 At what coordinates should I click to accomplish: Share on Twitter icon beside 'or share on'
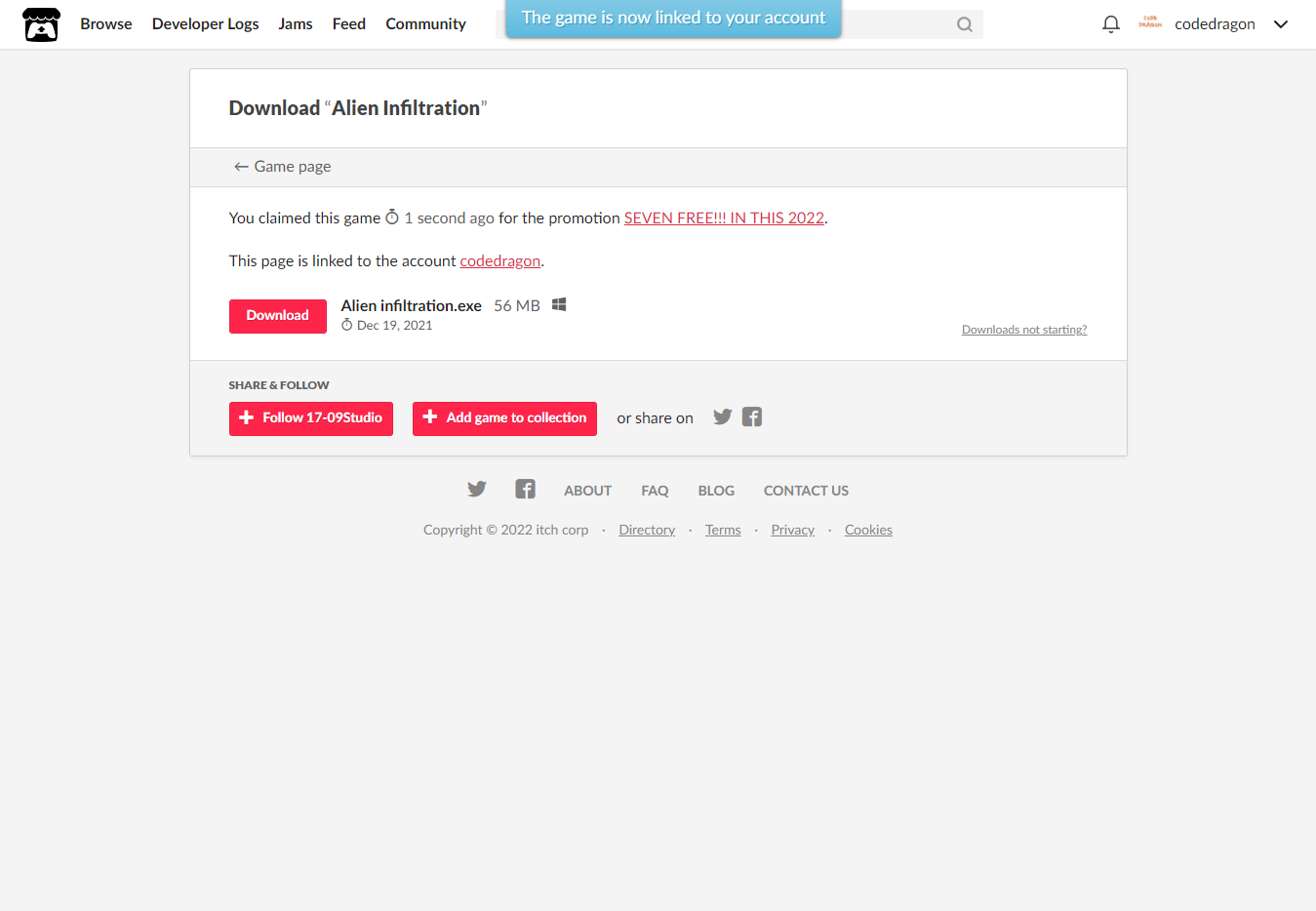click(723, 417)
